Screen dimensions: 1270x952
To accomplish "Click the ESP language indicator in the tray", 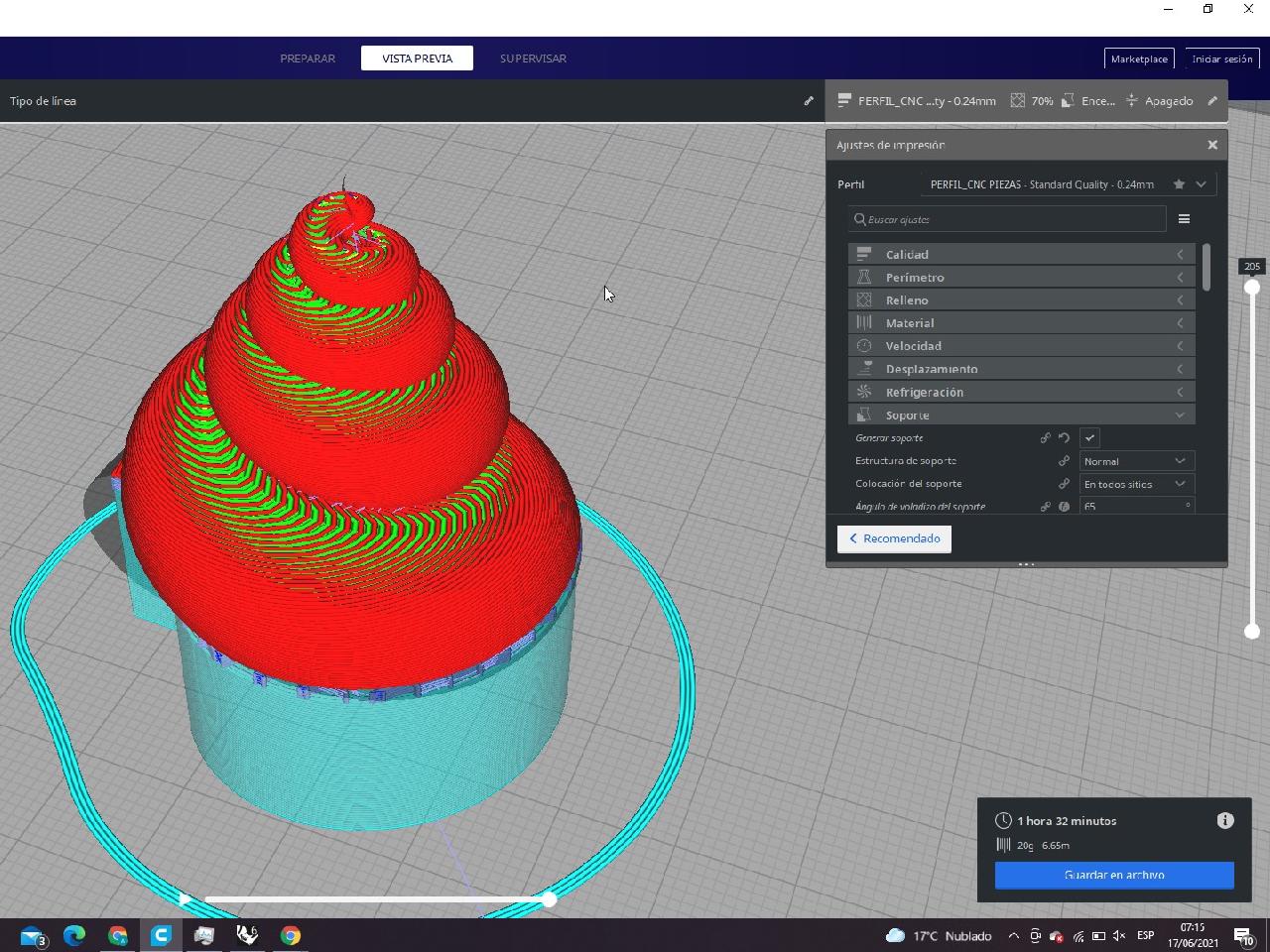I will (x=1145, y=935).
